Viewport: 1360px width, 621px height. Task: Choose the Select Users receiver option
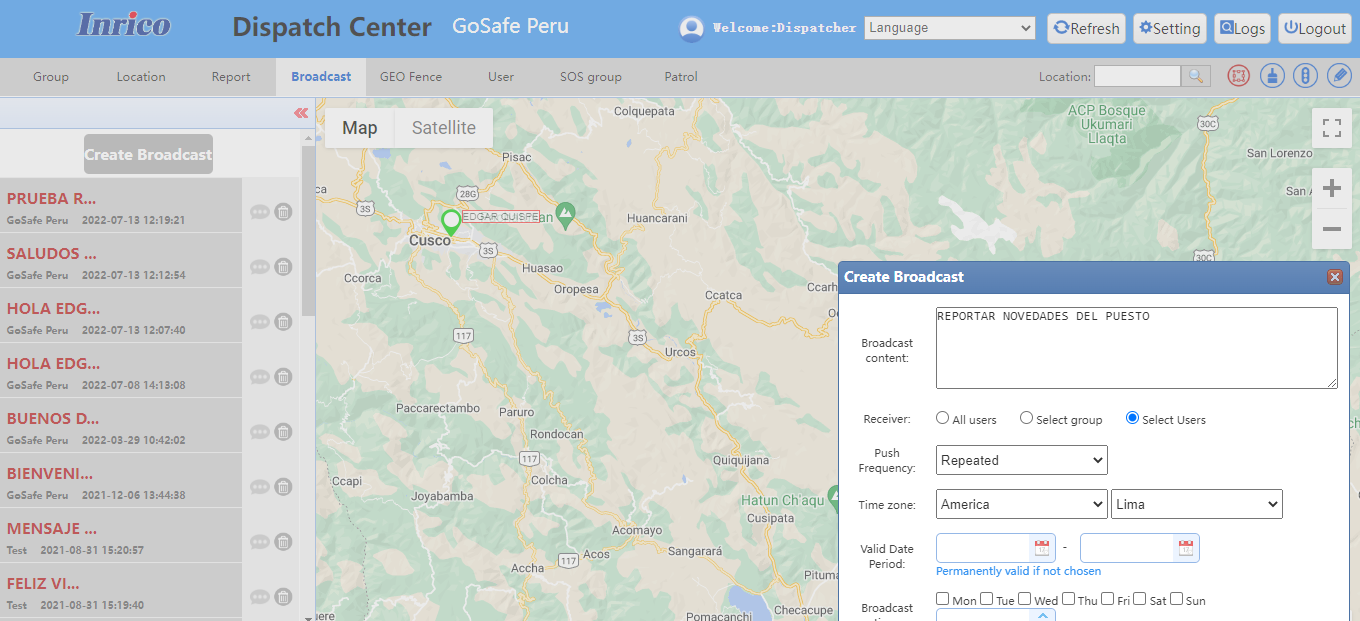point(1132,418)
